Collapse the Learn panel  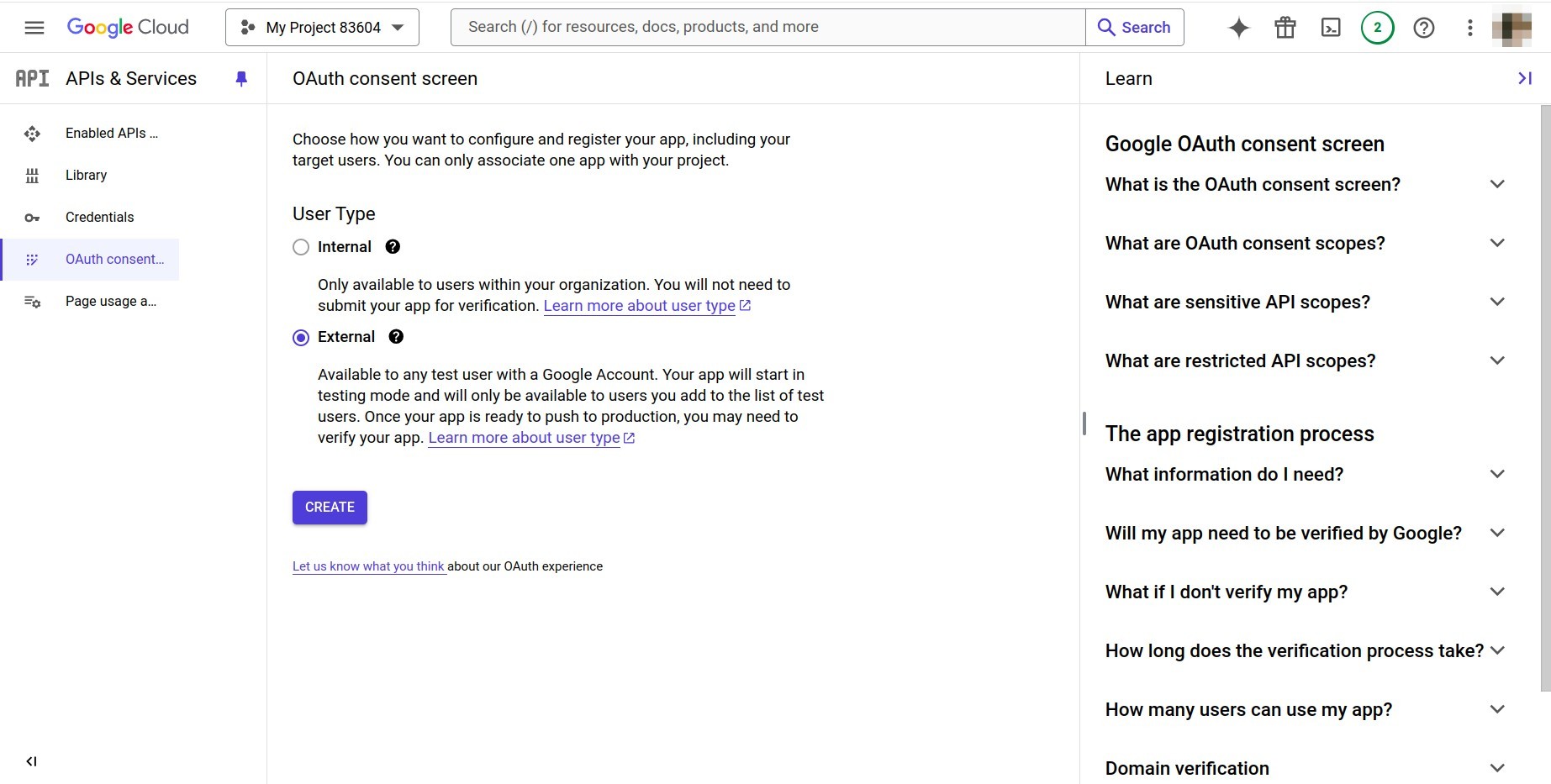(x=1524, y=78)
